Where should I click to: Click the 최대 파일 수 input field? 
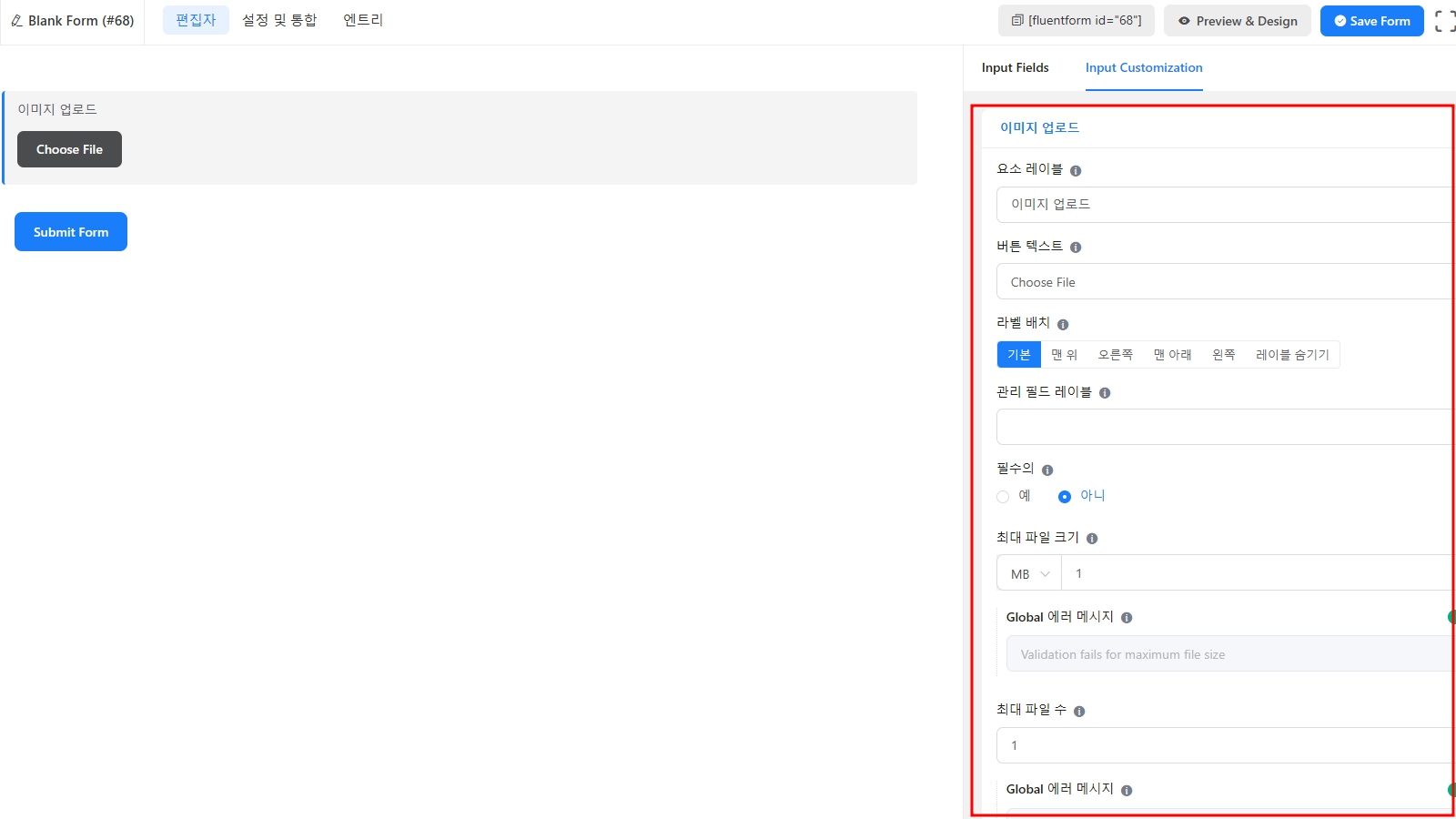1225,745
